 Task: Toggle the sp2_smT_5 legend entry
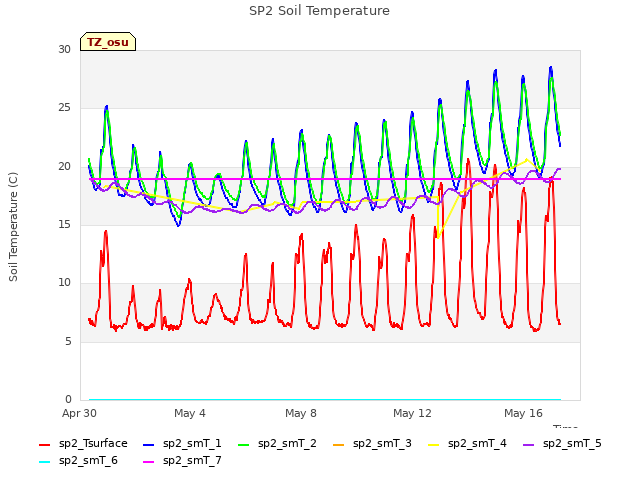pyautogui.click(x=562, y=444)
